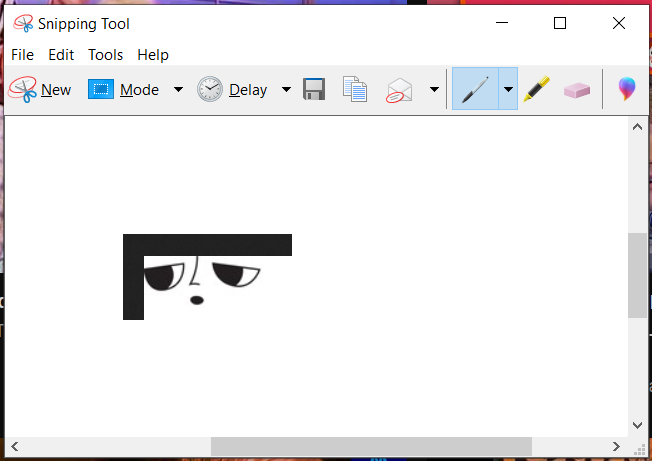
Task: Click the captured face image in canvas
Action: [x=207, y=277]
